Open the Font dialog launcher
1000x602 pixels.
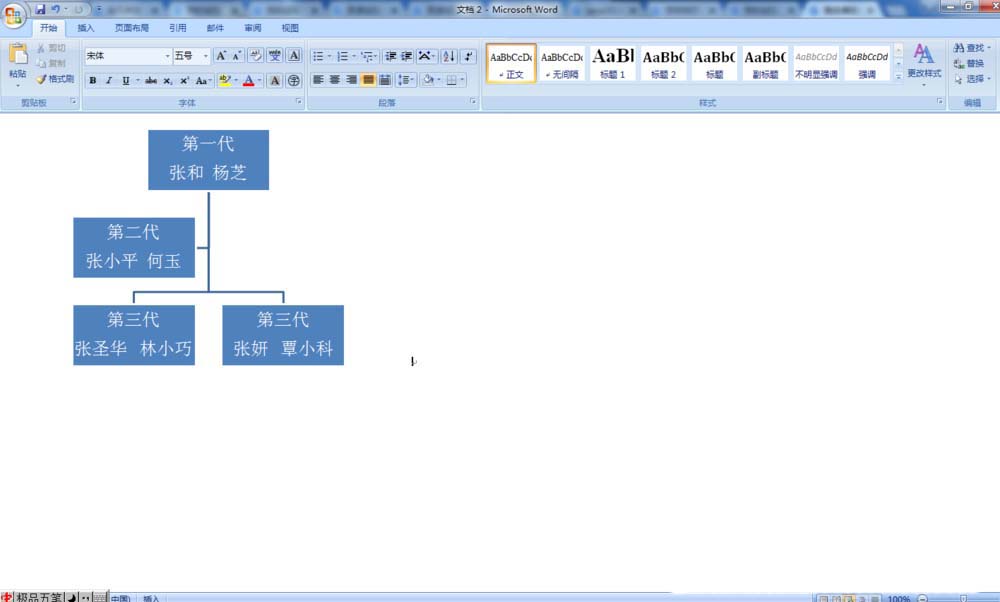(298, 101)
